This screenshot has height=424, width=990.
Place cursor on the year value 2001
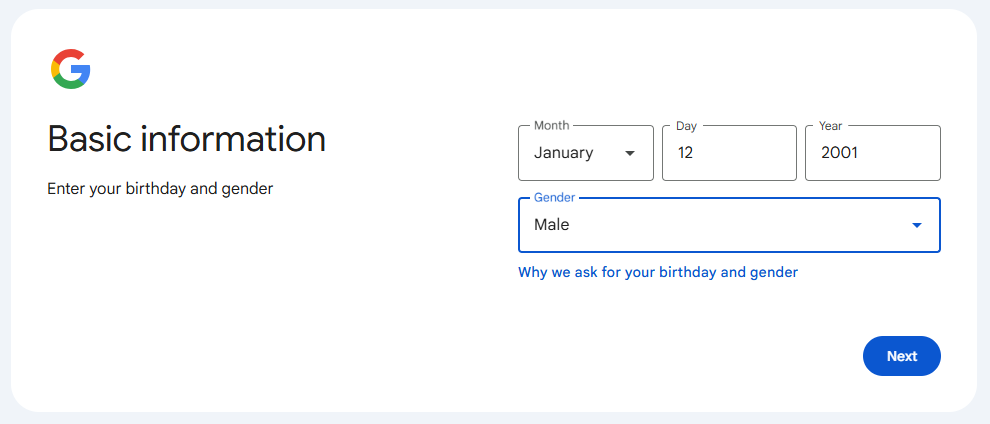point(839,153)
